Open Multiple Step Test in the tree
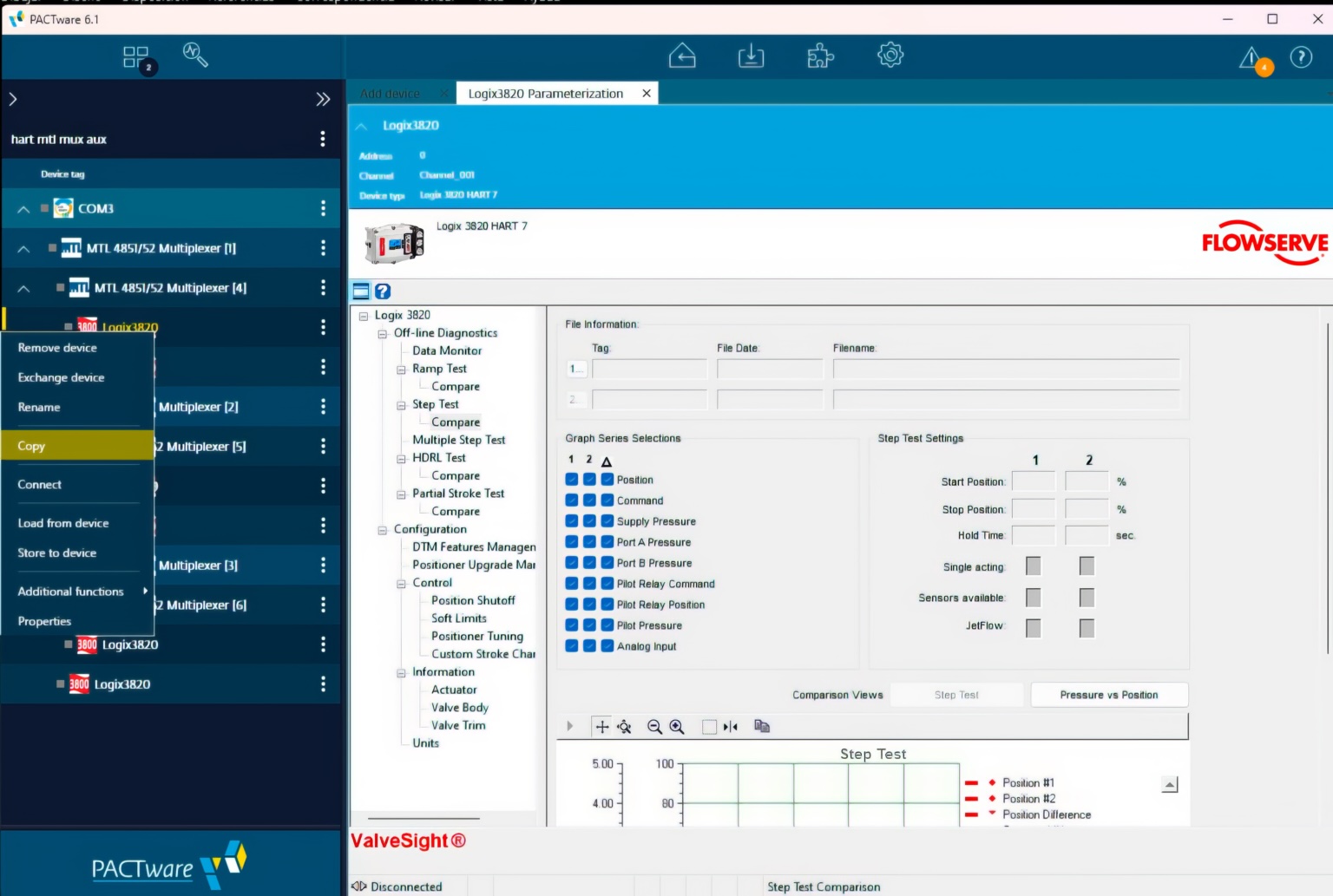Screen dimensions: 1333x896 tap(458, 440)
